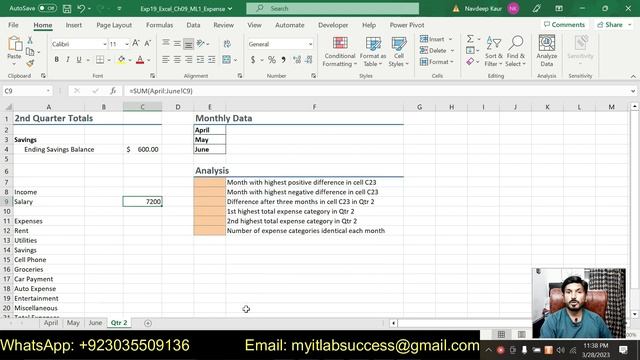Open Font Color dropdown arrow
The image size is (640, 360).
point(149,60)
